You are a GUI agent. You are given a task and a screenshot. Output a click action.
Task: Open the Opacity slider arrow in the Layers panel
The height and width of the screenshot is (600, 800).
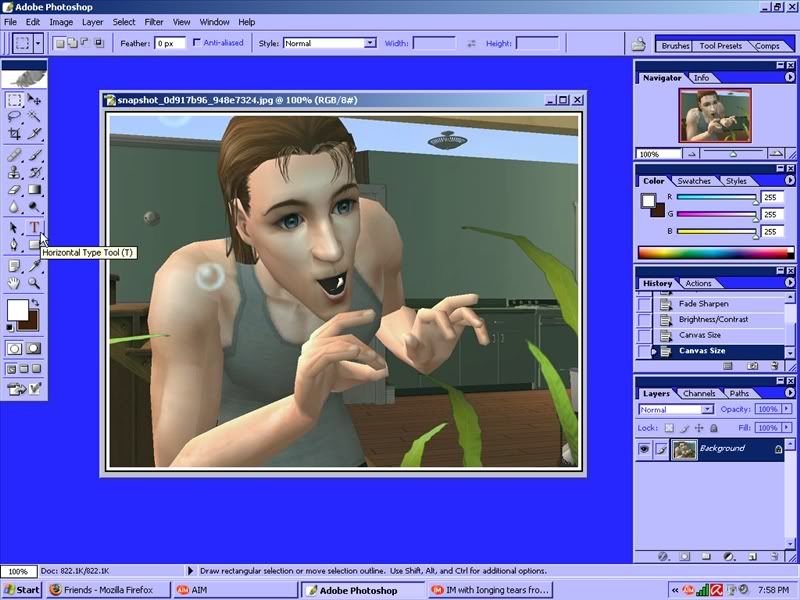point(787,409)
